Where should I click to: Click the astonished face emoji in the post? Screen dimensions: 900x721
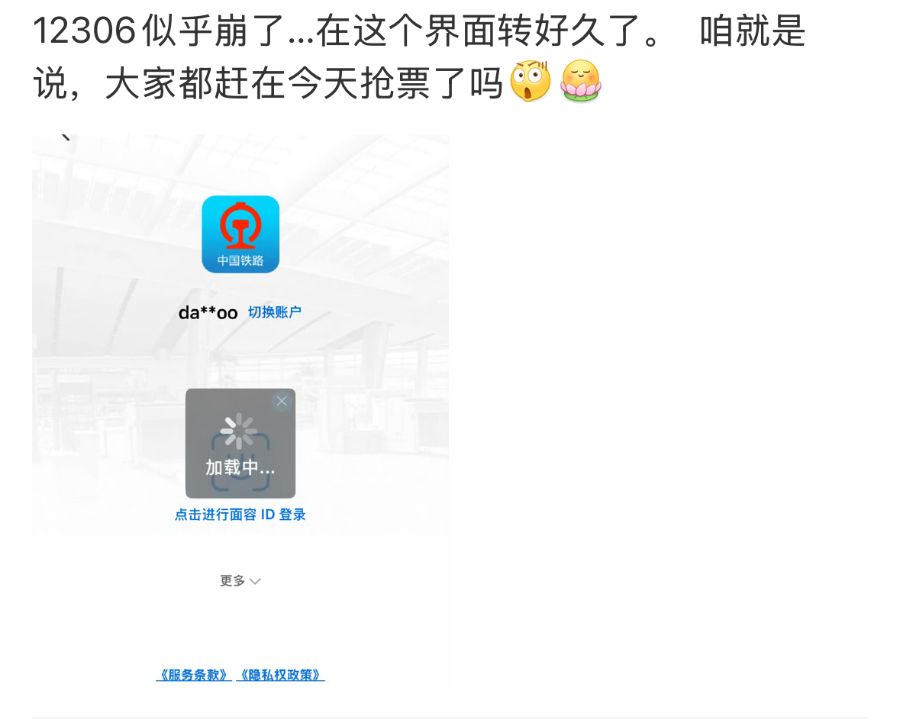point(530,81)
